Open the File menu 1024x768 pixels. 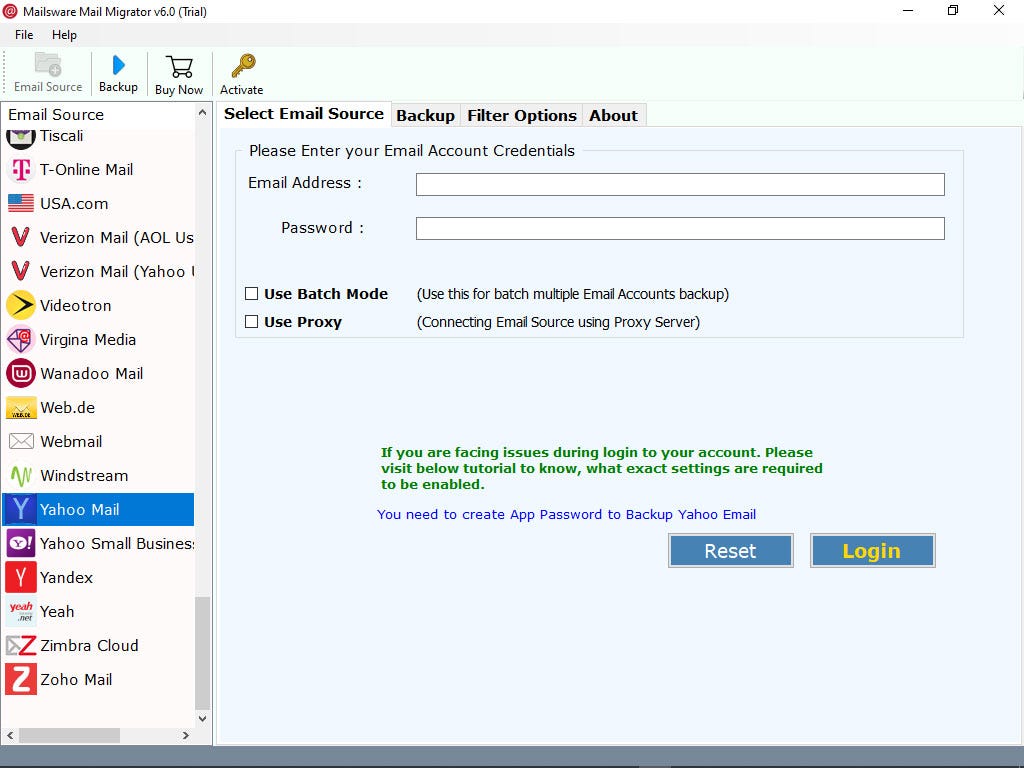[24, 35]
